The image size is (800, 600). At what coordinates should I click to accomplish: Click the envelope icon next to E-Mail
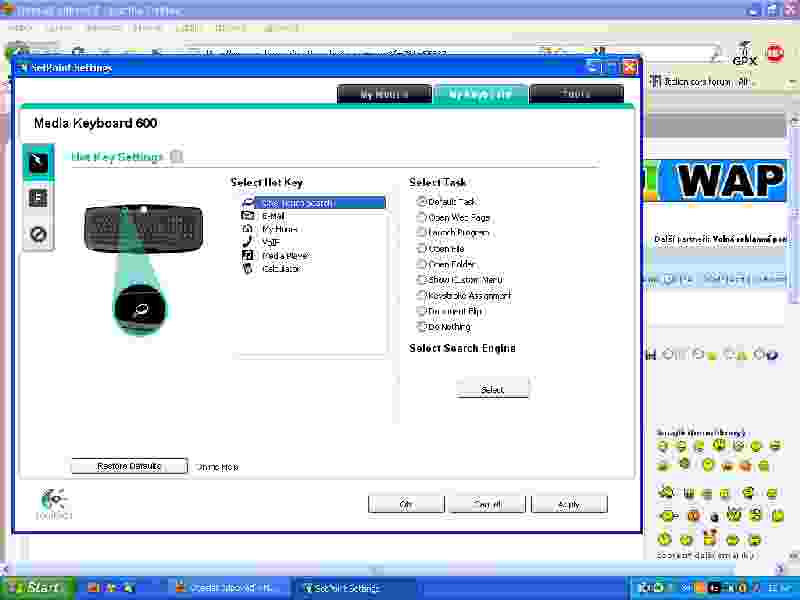pyautogui.click(x=247, y=216)
